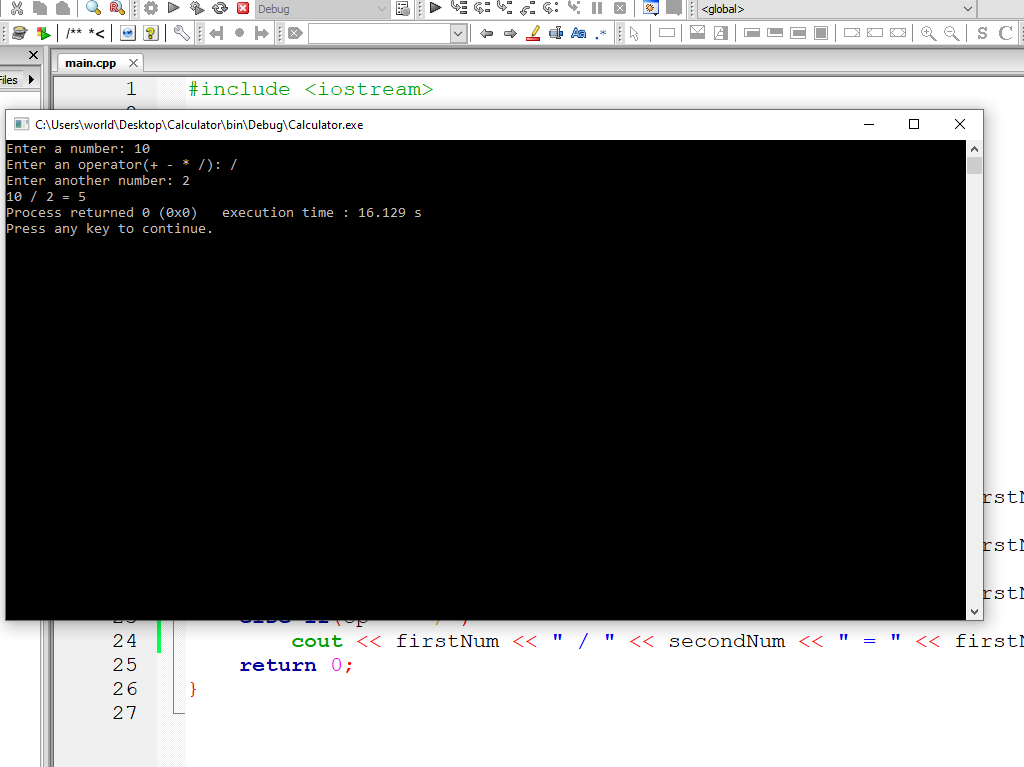Open the Debug build target dropdown

[322, 9]
